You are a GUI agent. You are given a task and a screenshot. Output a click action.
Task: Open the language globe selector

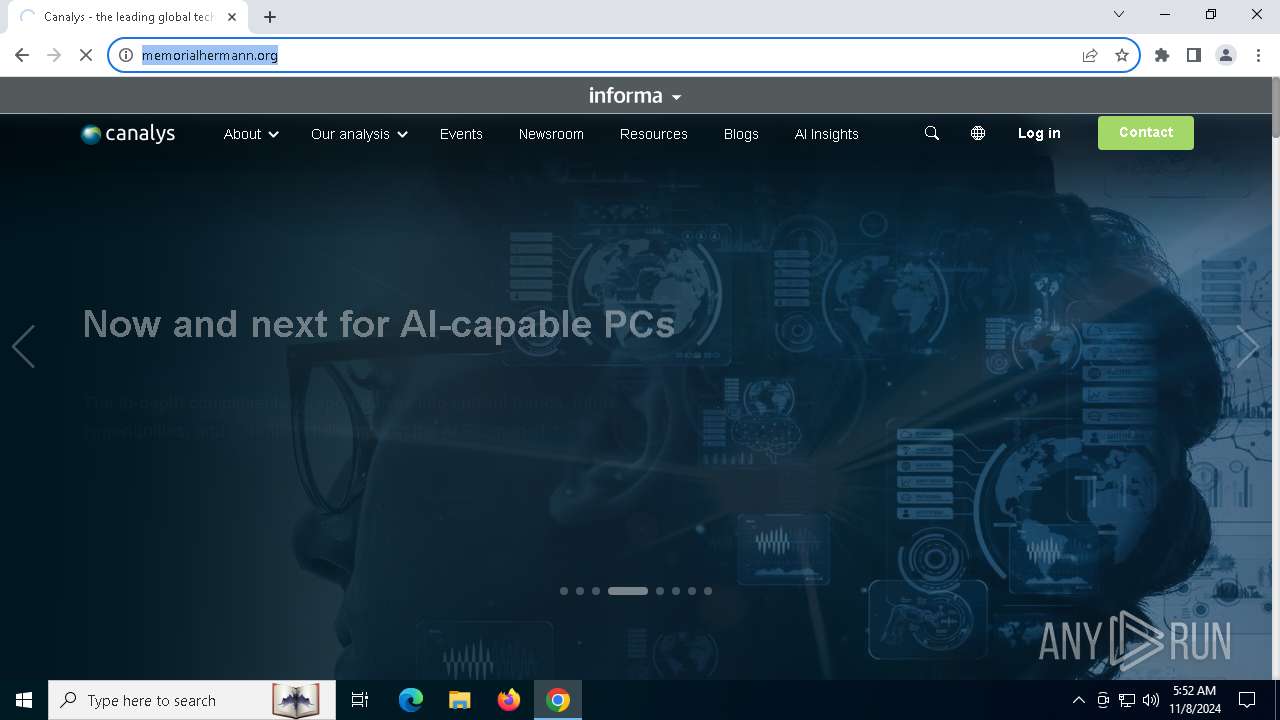[x=978, y=133]
